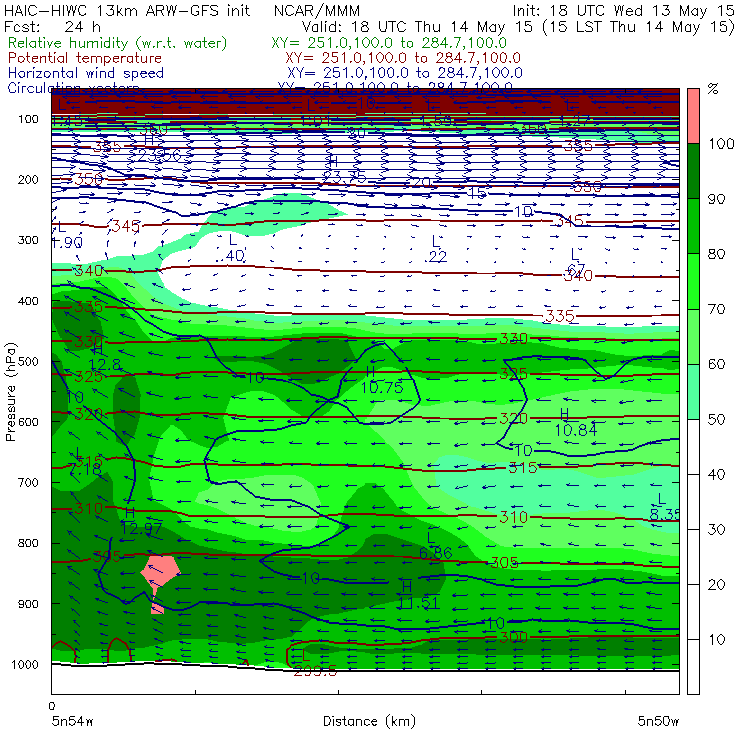Click the 'Fcst: 24 h' forecast label
Screen dimensions: 740x740
point(52,26)
